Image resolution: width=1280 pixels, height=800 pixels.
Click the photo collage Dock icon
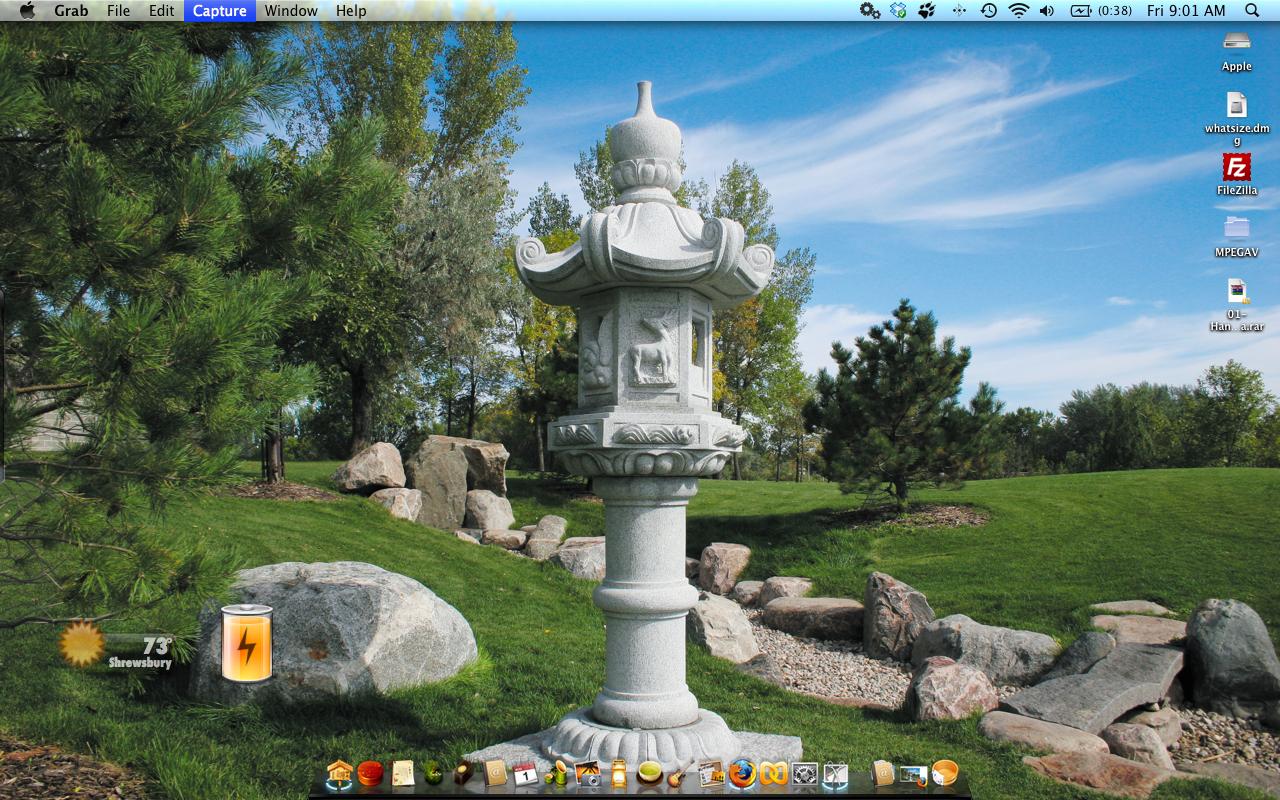click(711, 773)
